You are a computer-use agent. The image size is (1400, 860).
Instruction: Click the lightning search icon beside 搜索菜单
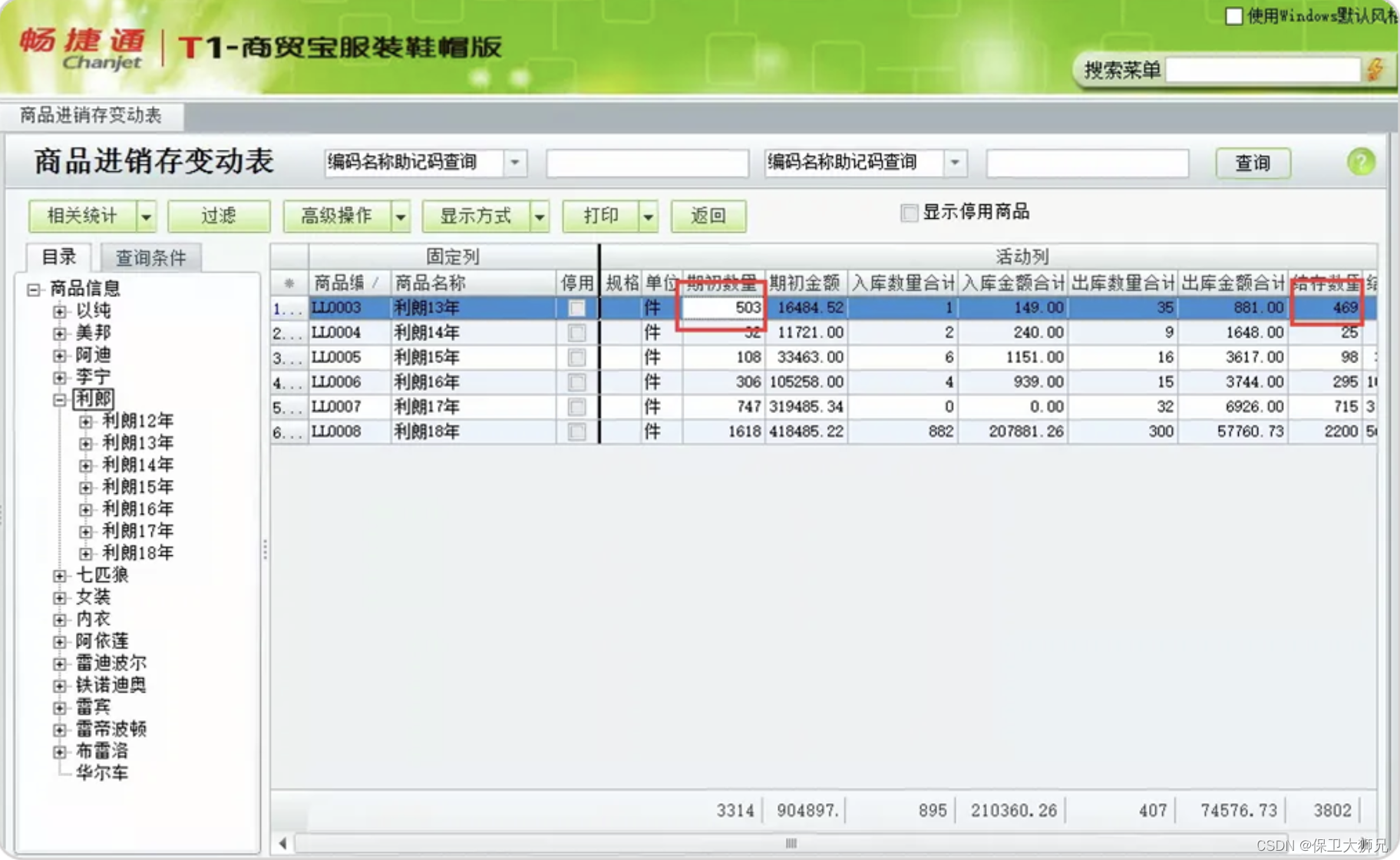(1375, 70)
